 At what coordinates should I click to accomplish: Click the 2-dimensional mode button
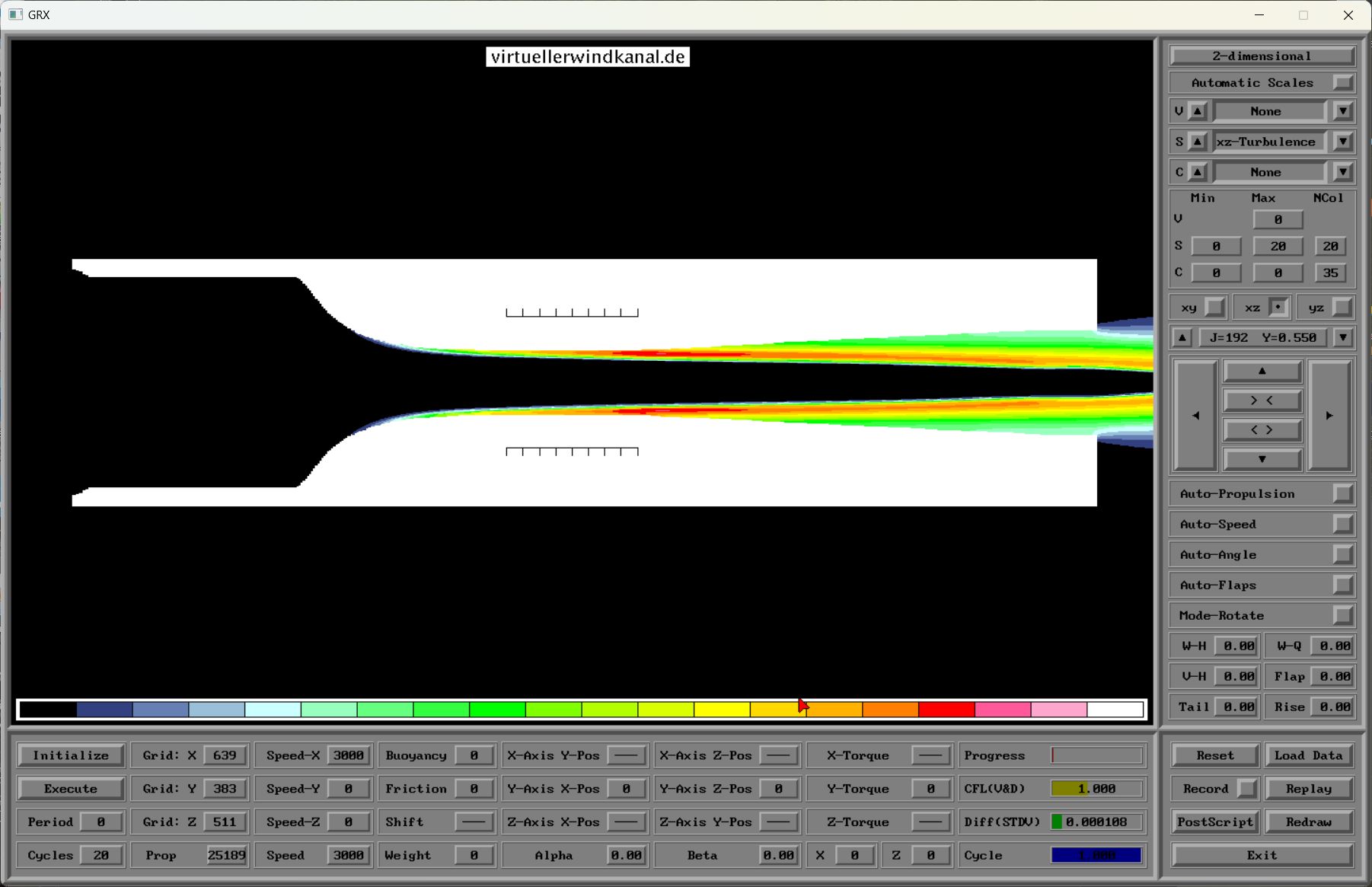pyautogui.click(x=1262, y=56)
